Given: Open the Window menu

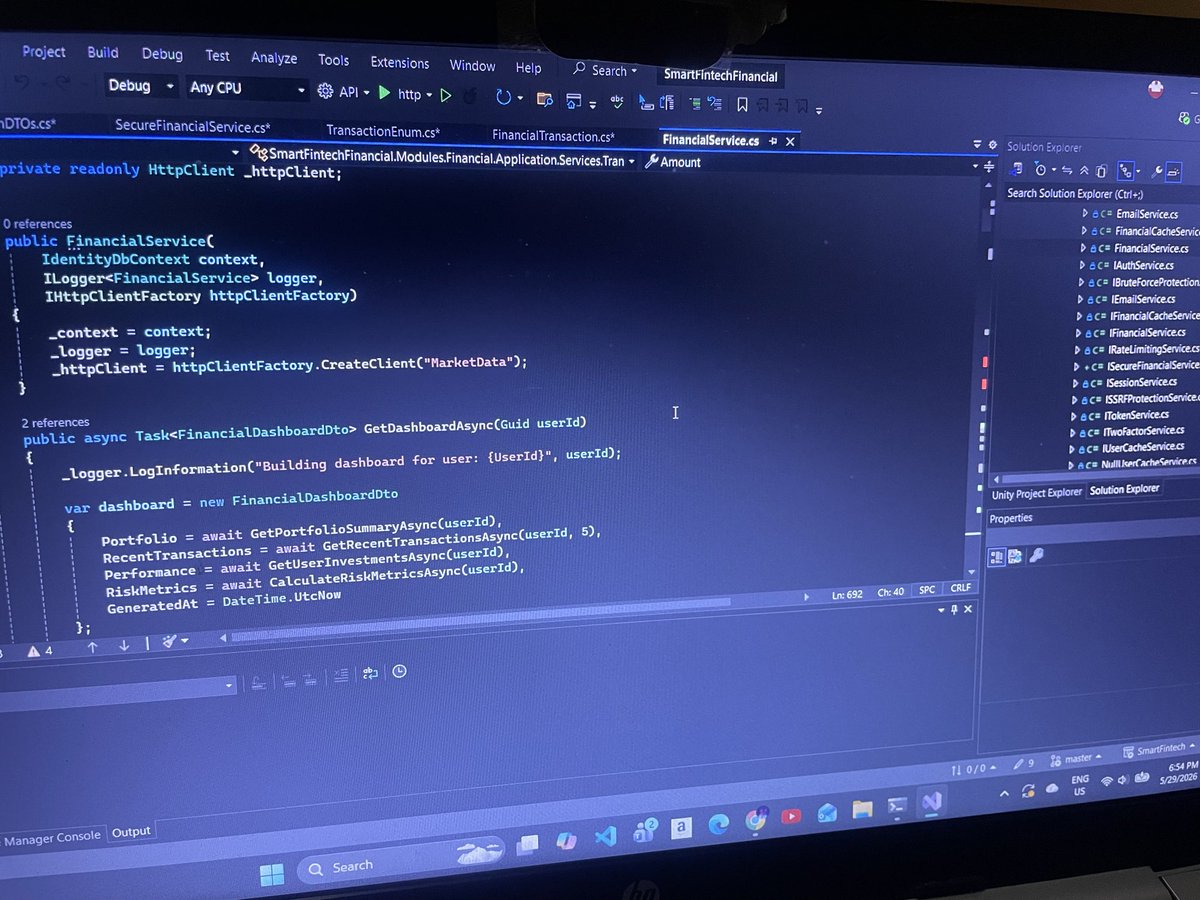Looking at the screenshot, I should [472, 65].
